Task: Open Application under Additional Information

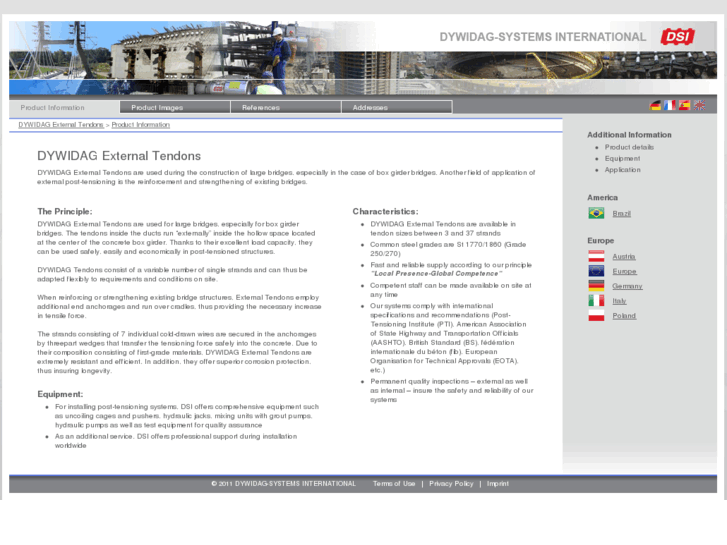Action: (622, 170)
